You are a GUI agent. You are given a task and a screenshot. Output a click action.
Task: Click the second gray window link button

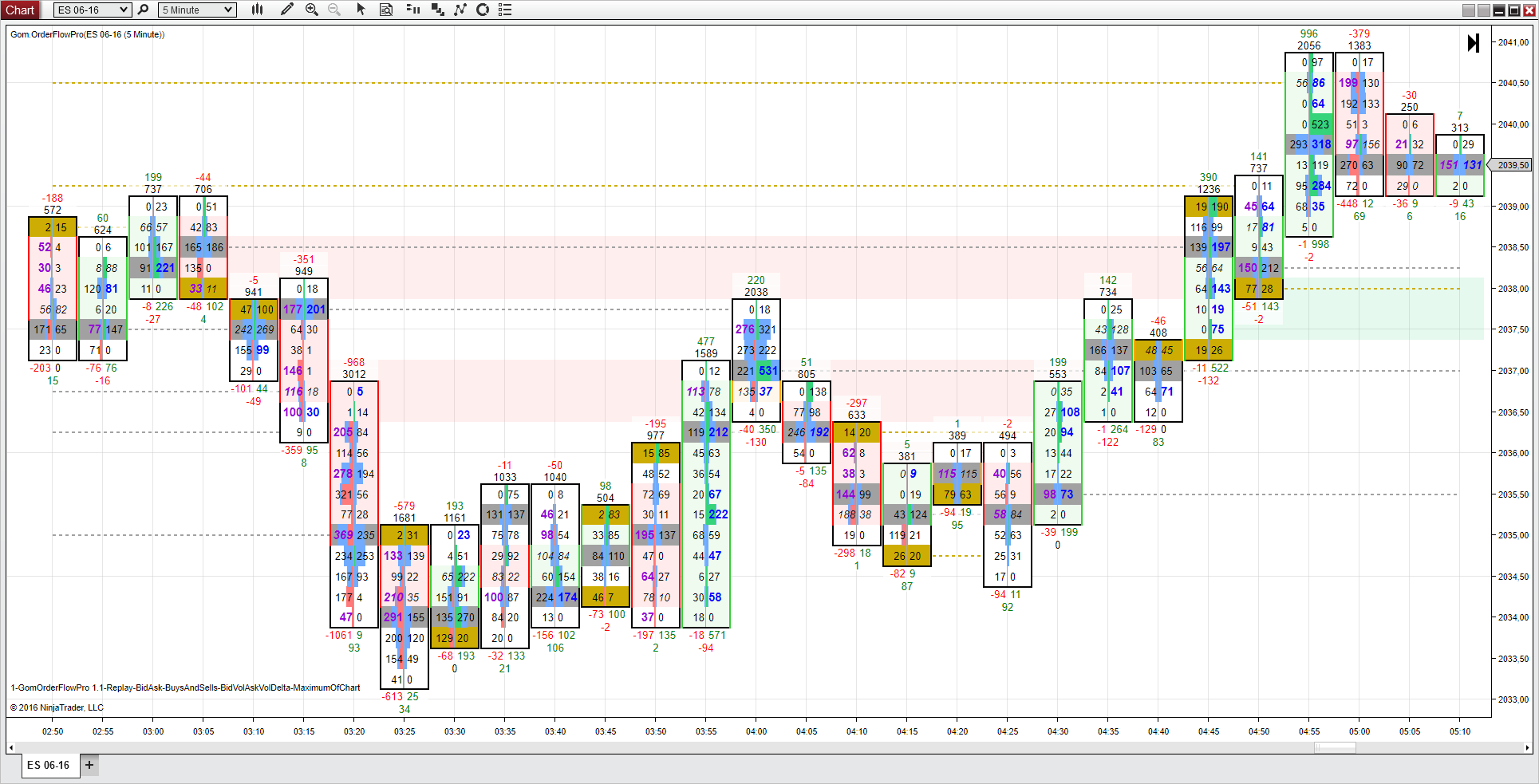tap(1484, 10)
